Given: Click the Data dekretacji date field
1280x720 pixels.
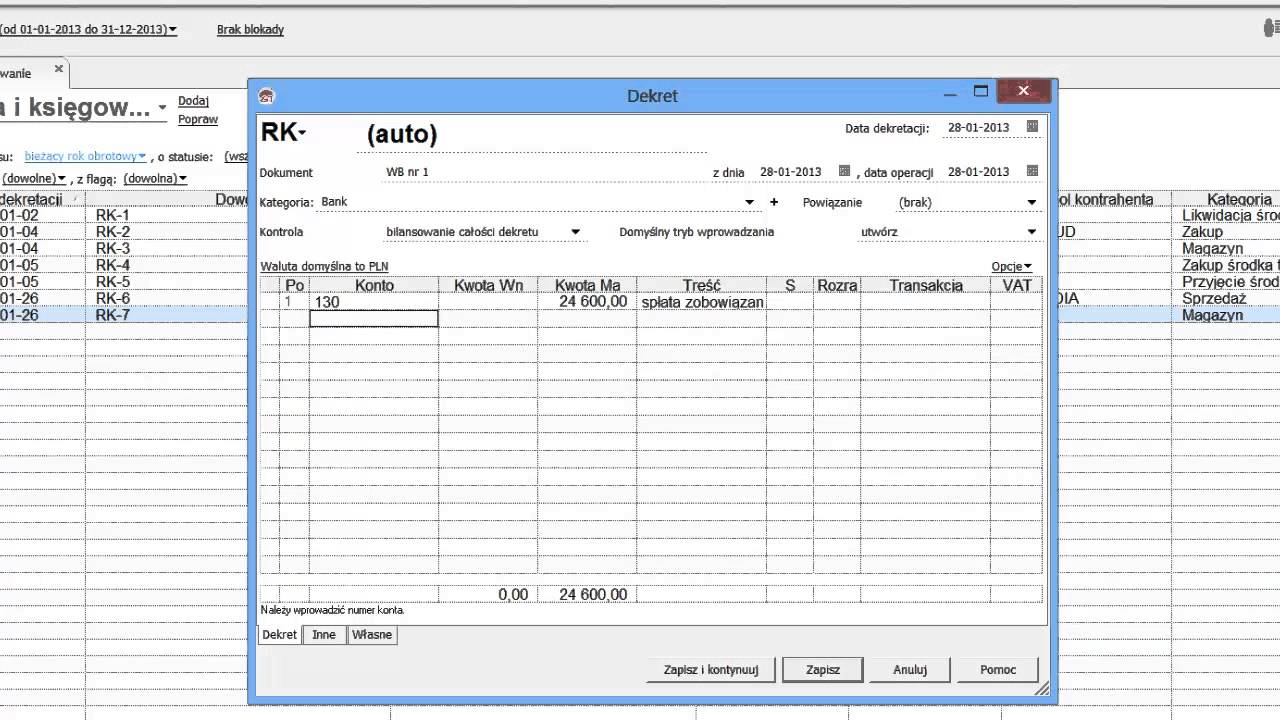Looking at the screenshot, I should coord(979,128).
